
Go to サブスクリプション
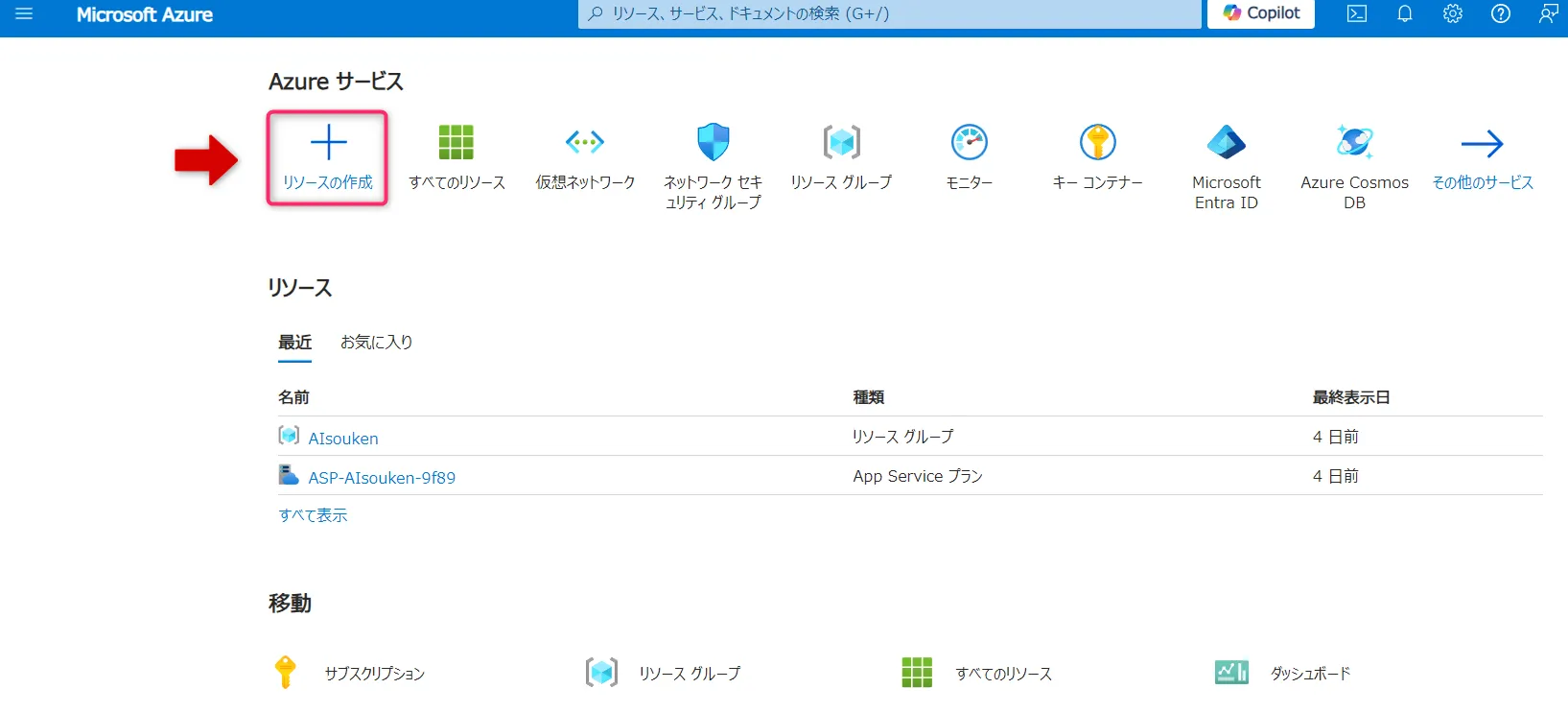[375, 674]
